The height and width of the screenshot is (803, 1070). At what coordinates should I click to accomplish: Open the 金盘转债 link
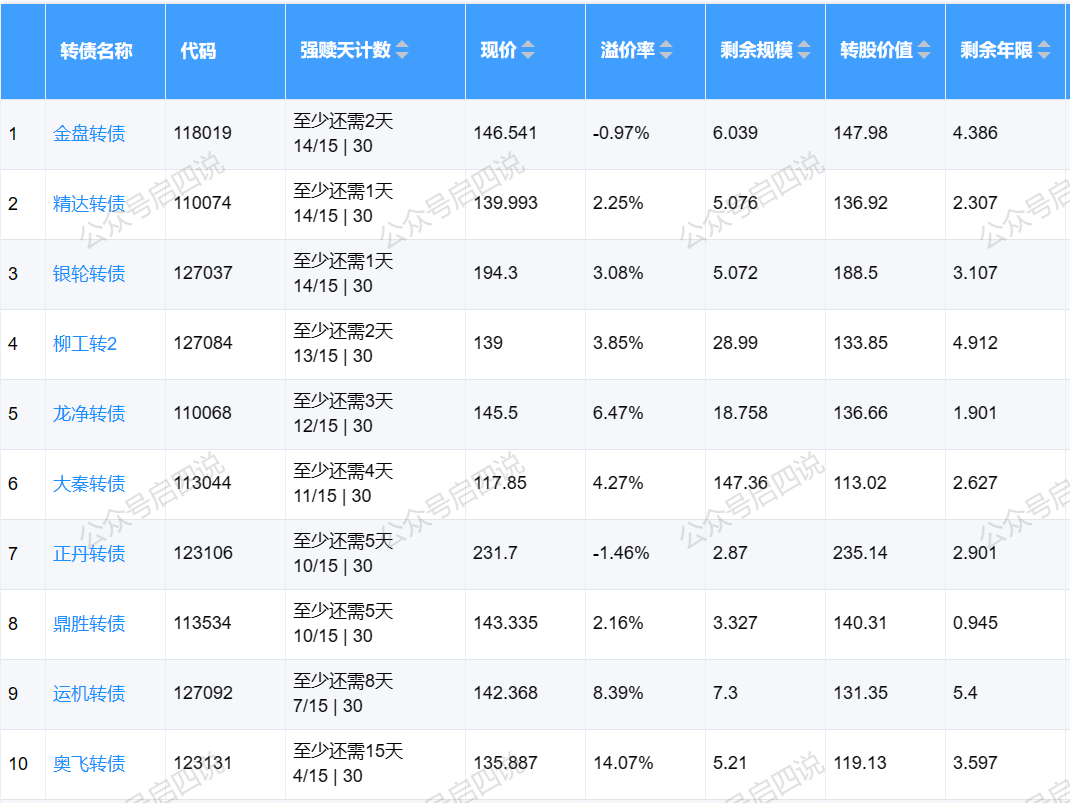(x=89, y=134)
